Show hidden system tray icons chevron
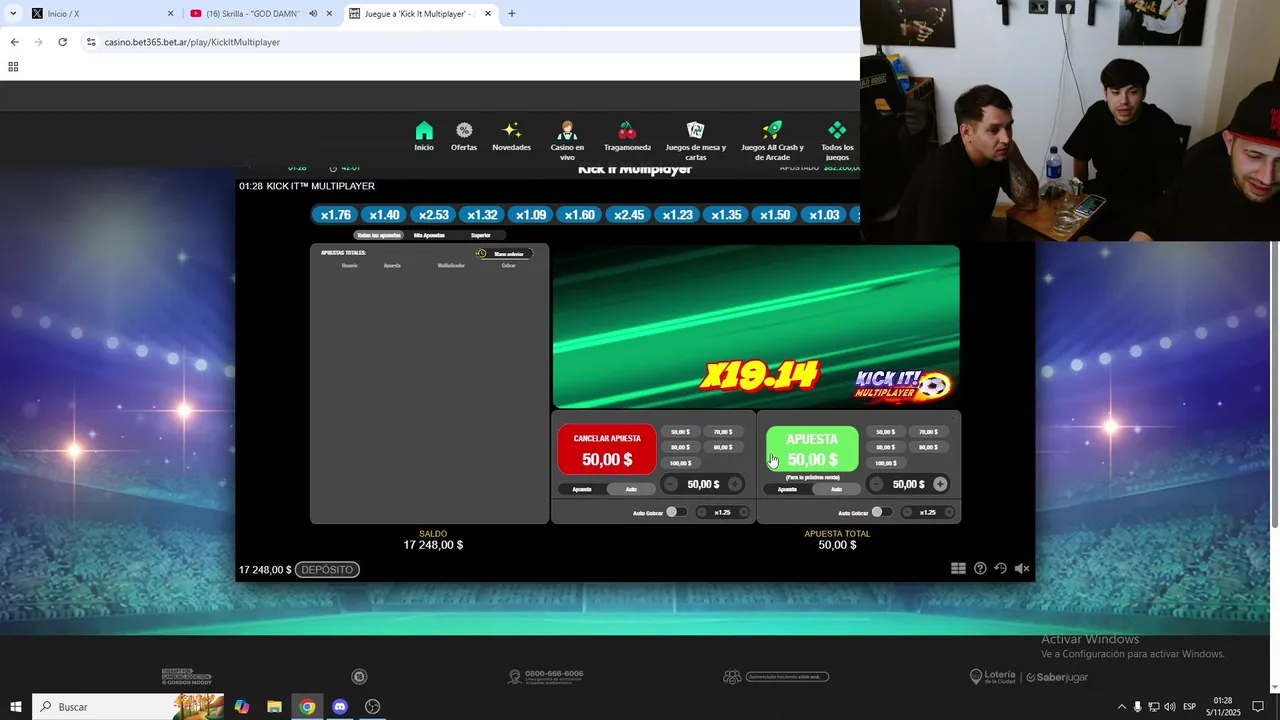The image size is (1280, 720). click(x=1121, y=707)
